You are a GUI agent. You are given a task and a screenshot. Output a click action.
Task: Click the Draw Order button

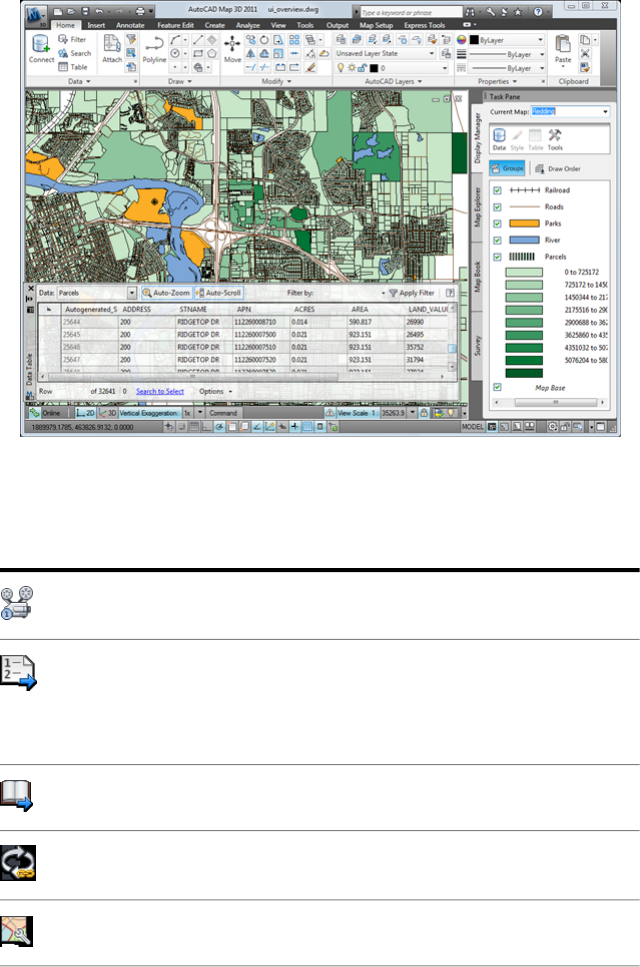pyautogui.click(x=557, y=168)
